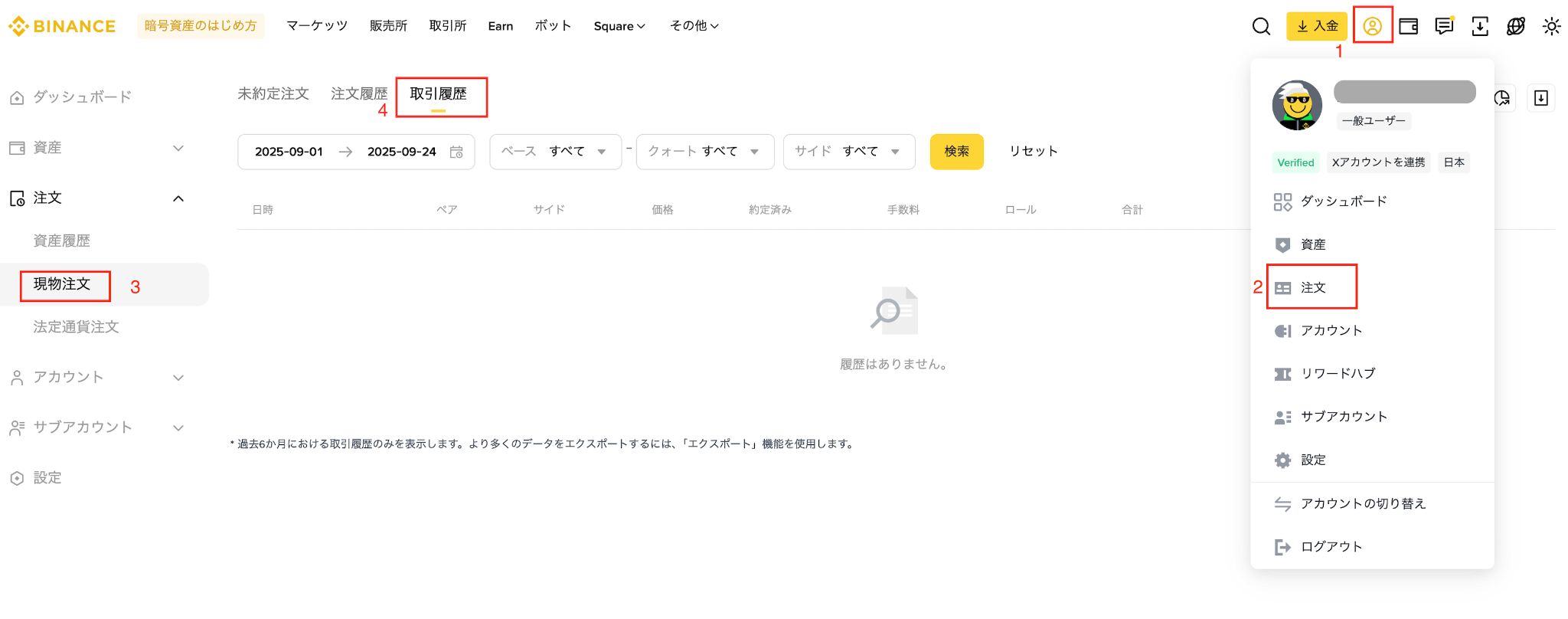Click the download app icon in header

[x=1480, y=26]
